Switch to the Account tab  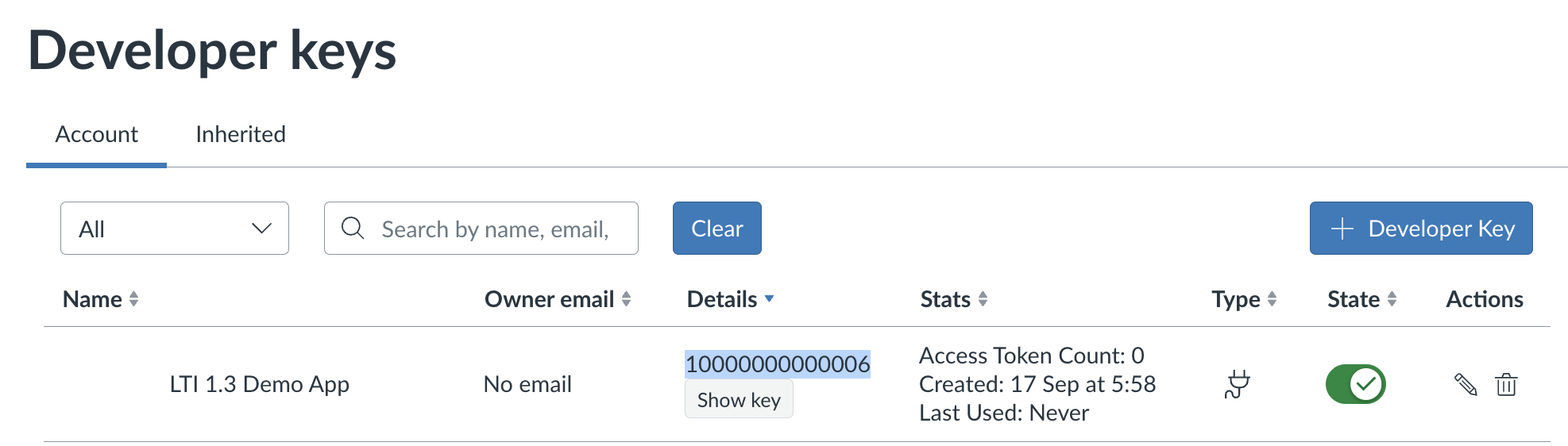pos(97,135)
